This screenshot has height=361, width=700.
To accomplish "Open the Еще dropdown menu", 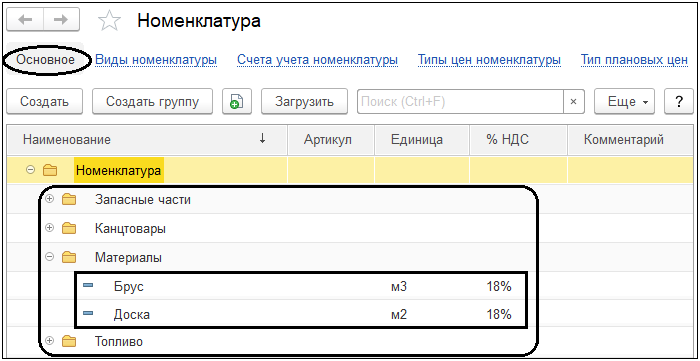I will coord(624,101).
